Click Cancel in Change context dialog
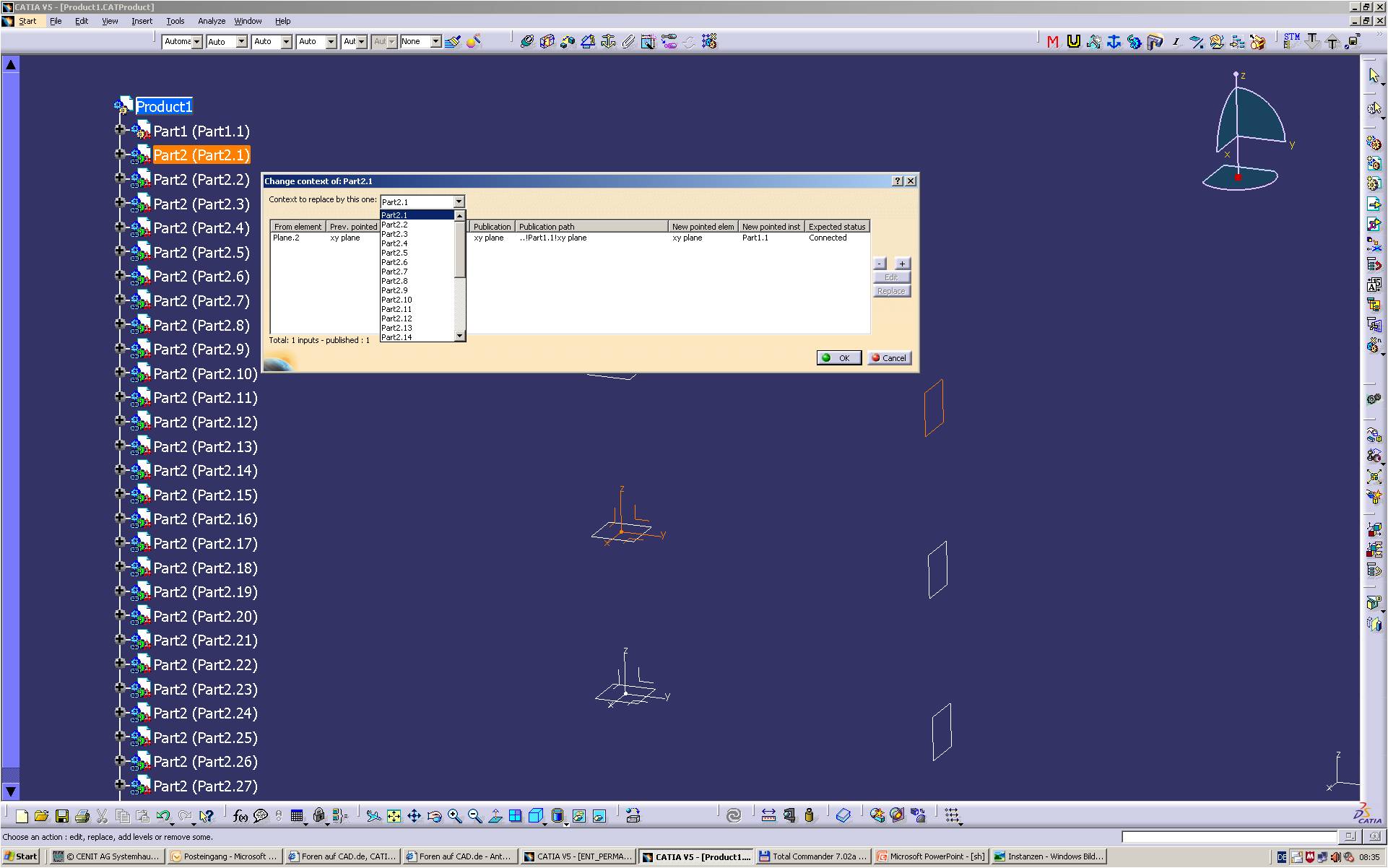 889,358
